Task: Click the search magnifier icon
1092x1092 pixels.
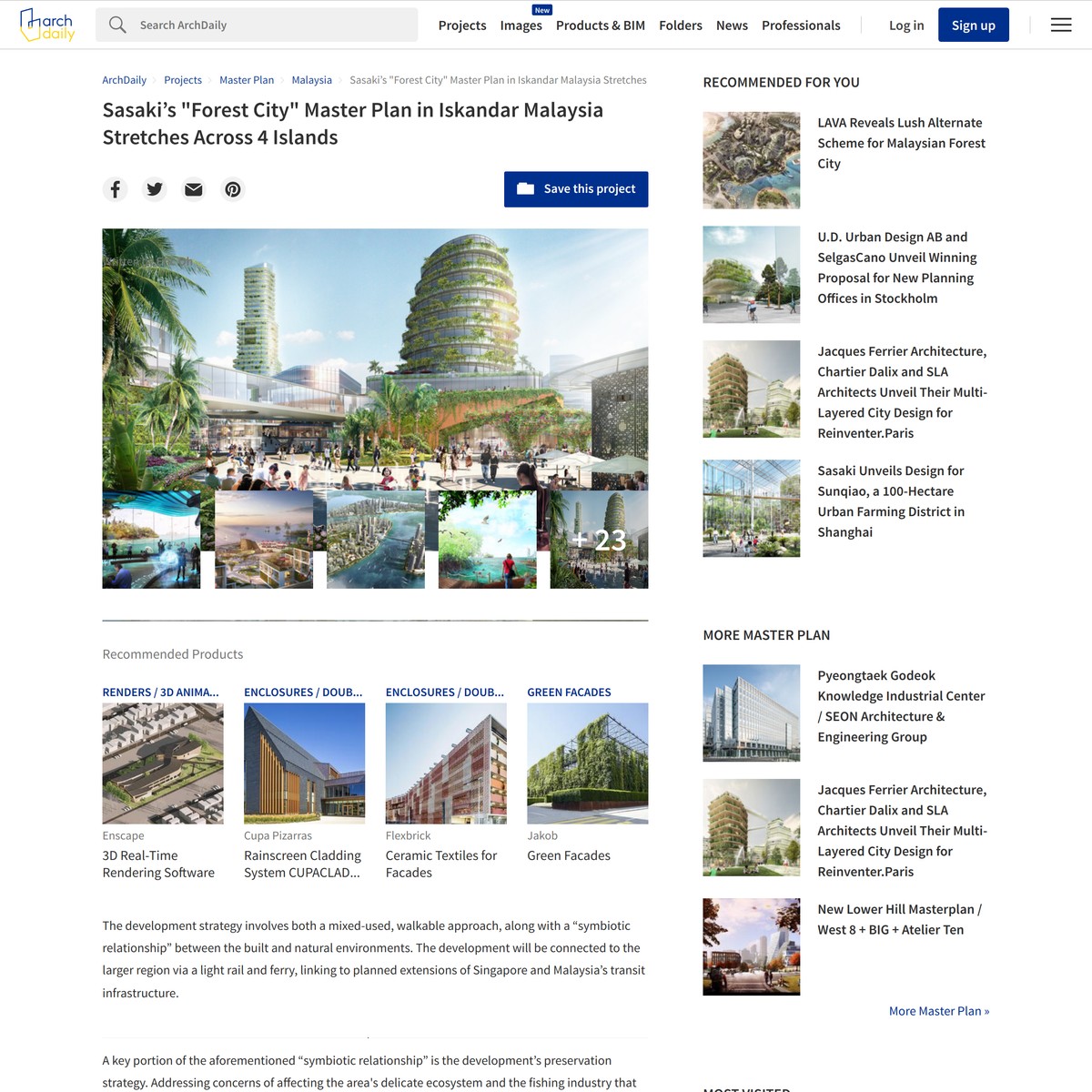Action: [x=117, y=25]
